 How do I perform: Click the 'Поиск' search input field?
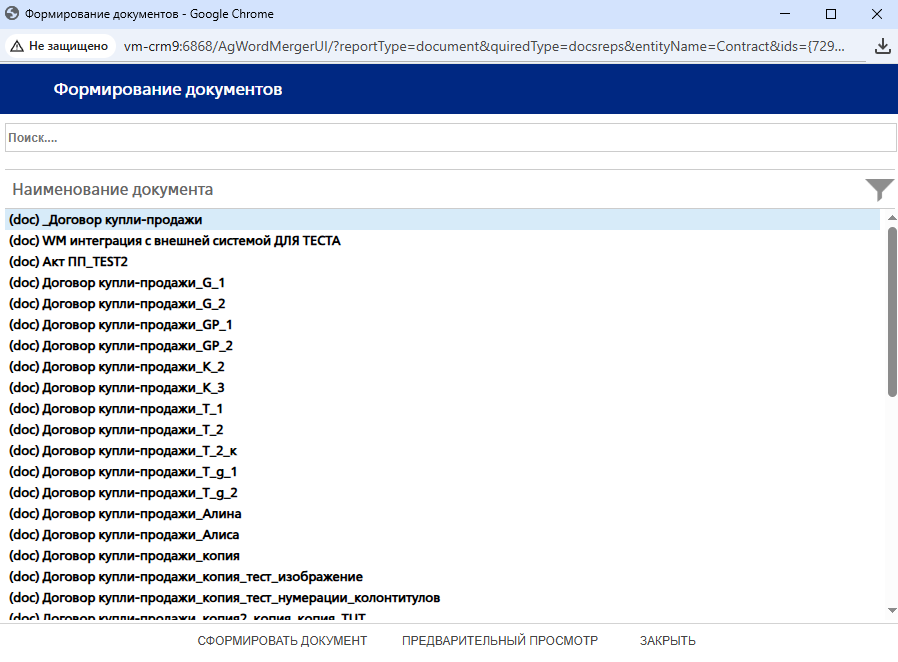450,138
